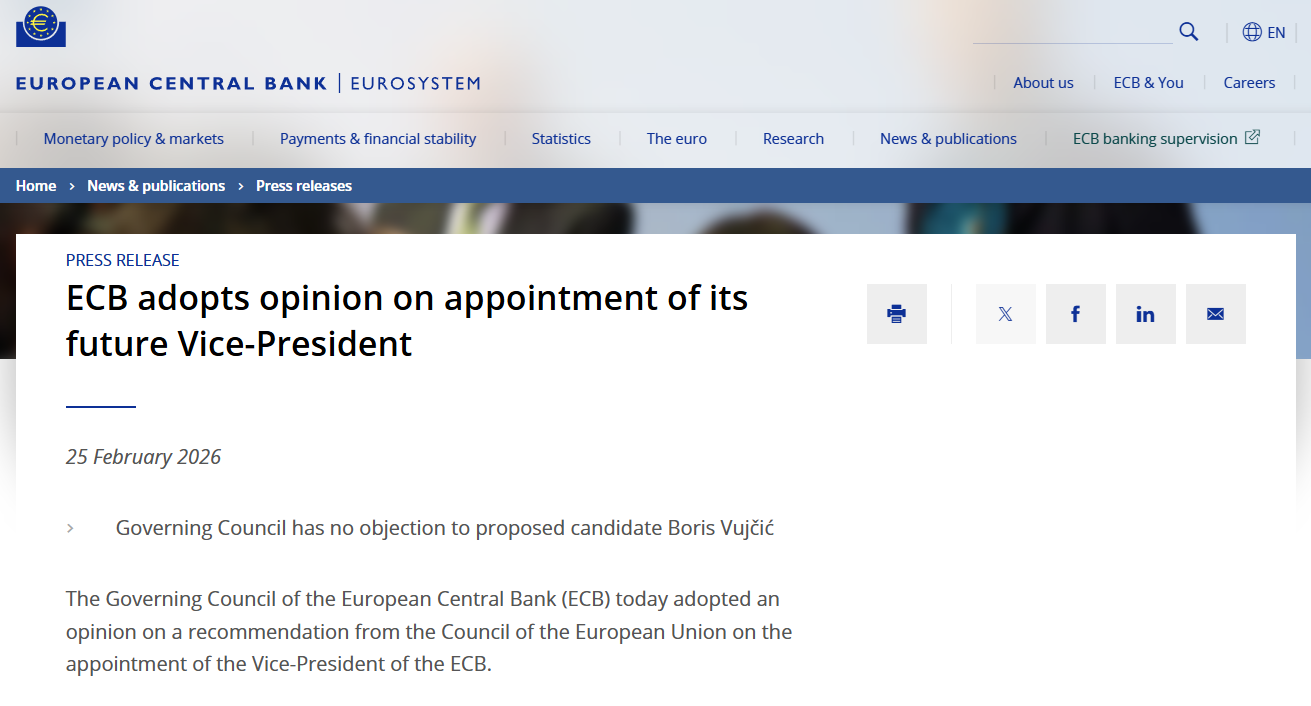Open ECB banking supervision external link
Viewport: 1311px width, 706px height.
click(1165, 139)
